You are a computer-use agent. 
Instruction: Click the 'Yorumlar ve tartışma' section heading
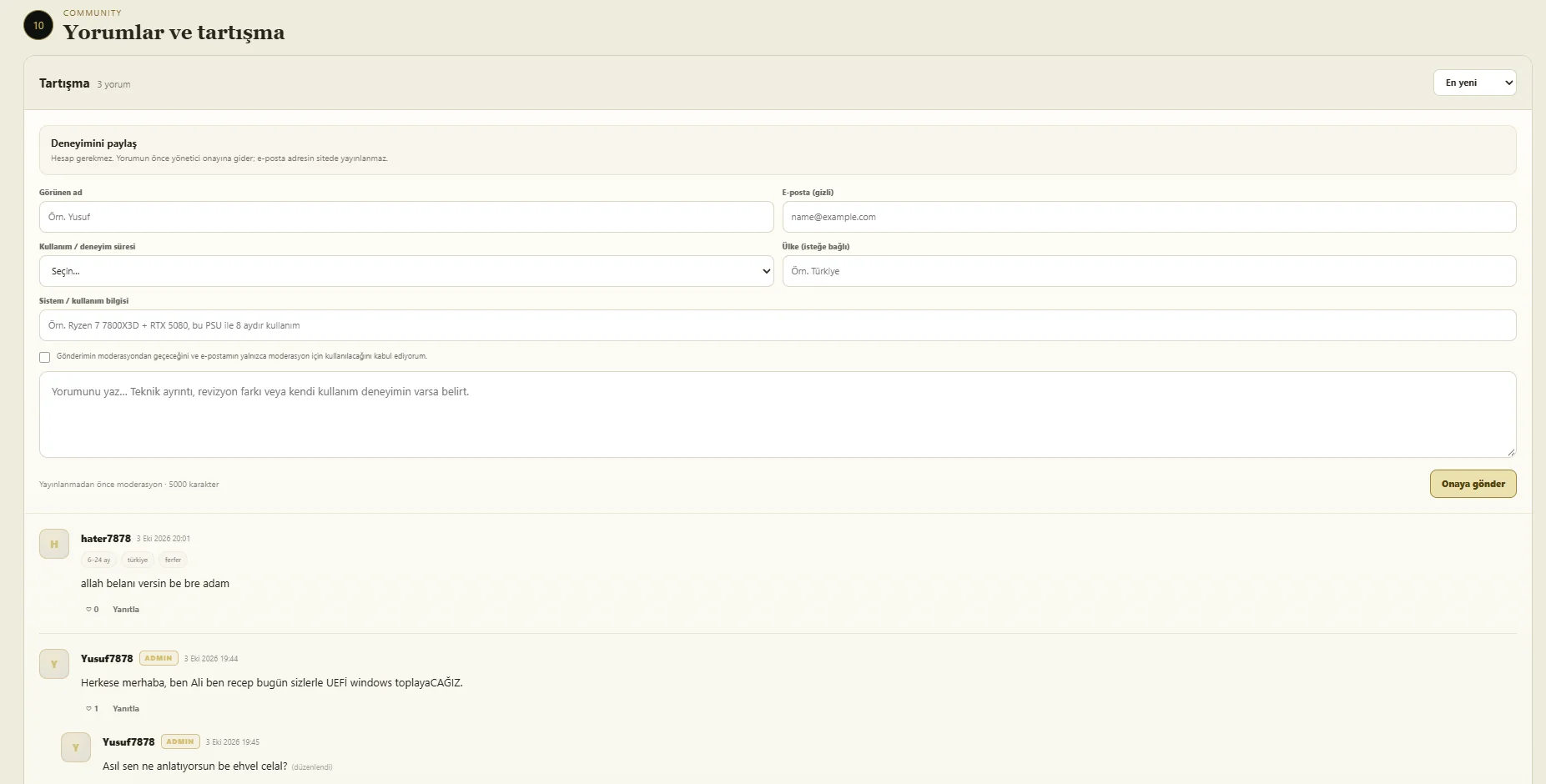(x=174, y=33)
